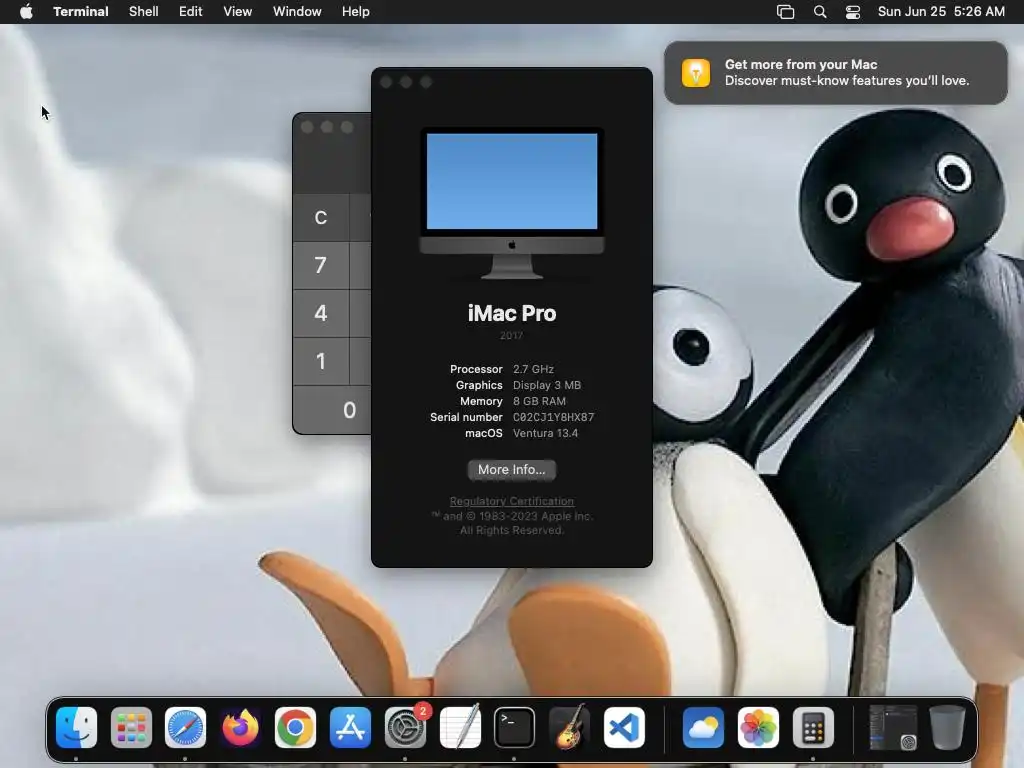Click the Get more from your Mac notification

tap(836, 72)
